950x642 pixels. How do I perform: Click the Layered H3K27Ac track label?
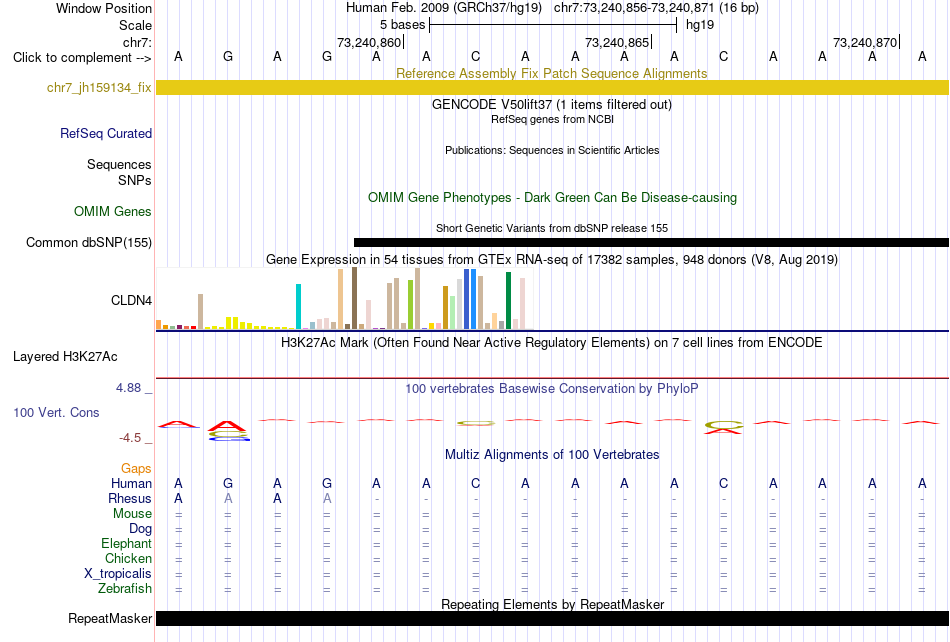tap(65, 357)
